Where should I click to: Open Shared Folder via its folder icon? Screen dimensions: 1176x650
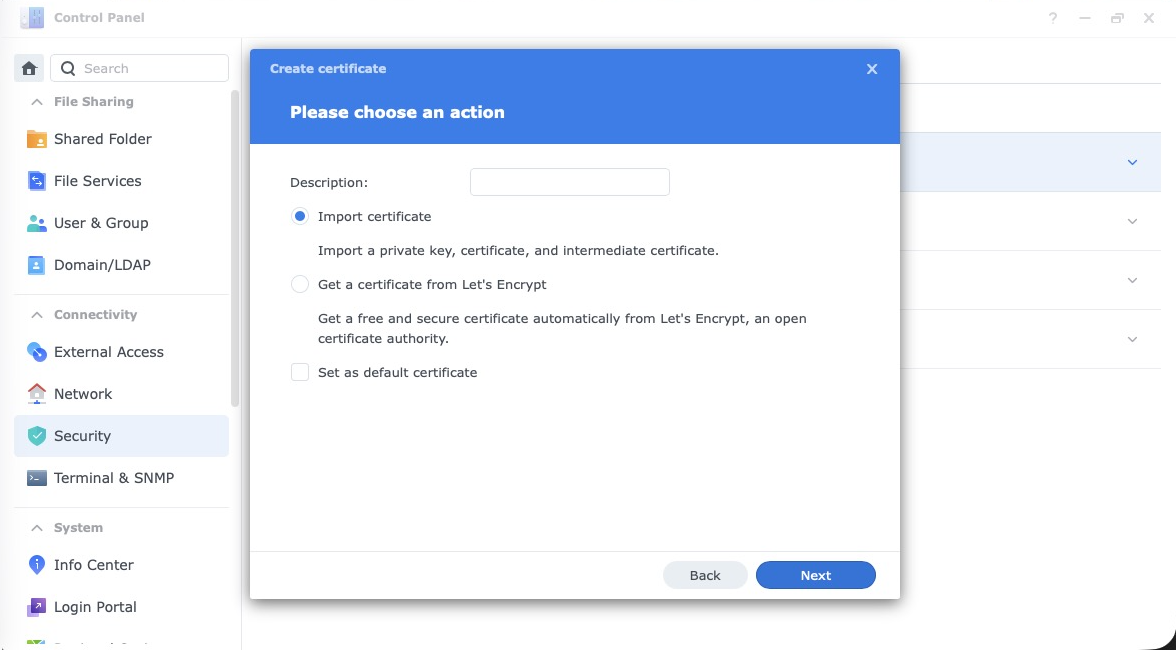(x=37, y=139)
